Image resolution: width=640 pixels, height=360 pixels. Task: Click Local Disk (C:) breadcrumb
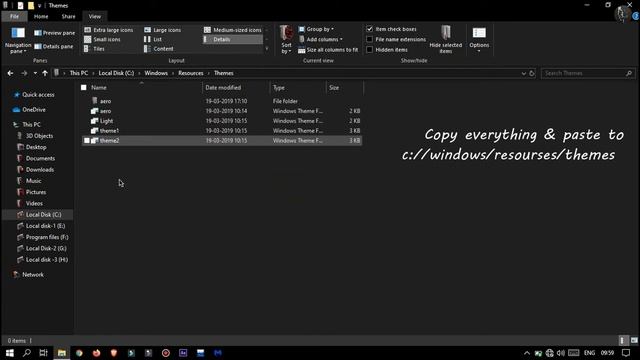(x=116, y=73)
